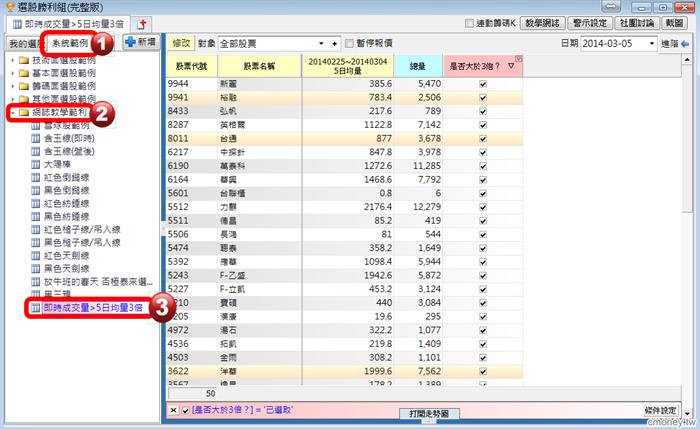The width and height of the screenshot is (700, 429).
Task: Toggle the 暫停報價 checkbox
Action: tap(349, 43)
